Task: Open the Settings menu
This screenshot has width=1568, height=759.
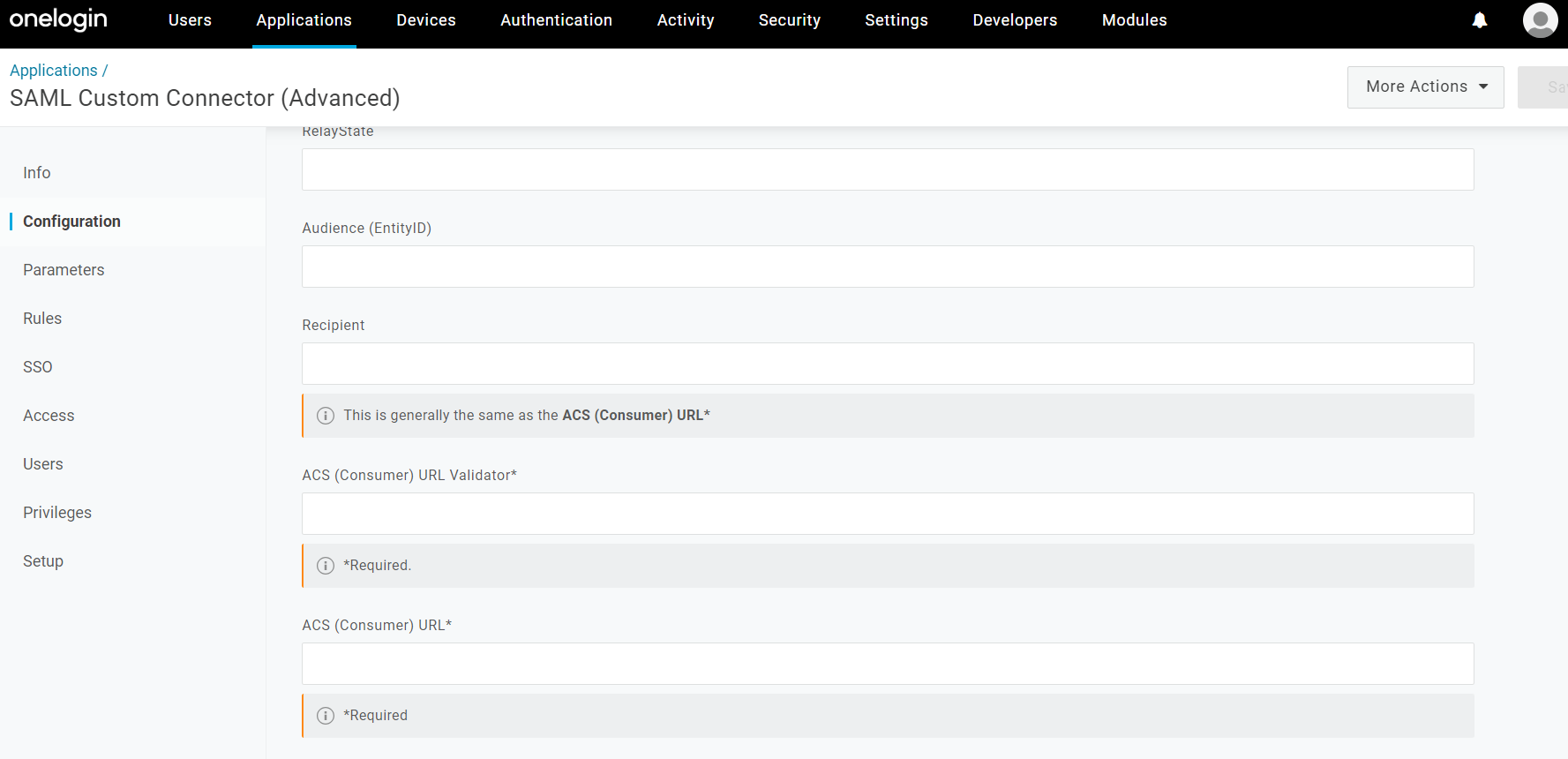Action: pos(897,20)
